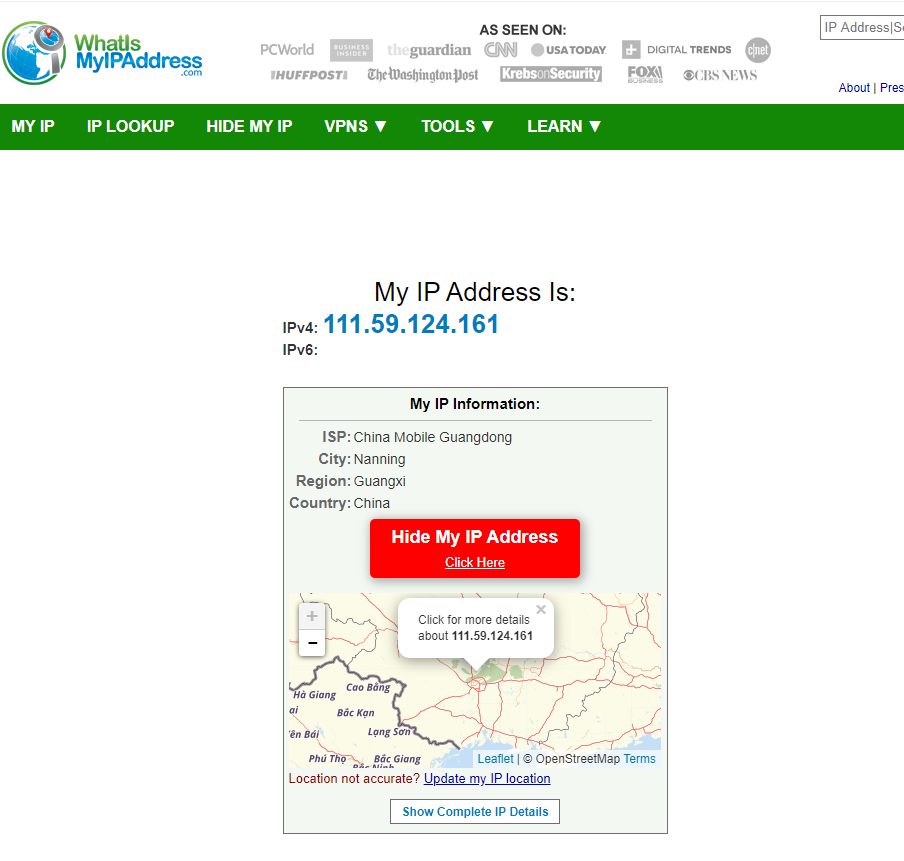Viewport: 904px width, 861px height.
Task: Open the About link
Action: coord(854,88)
